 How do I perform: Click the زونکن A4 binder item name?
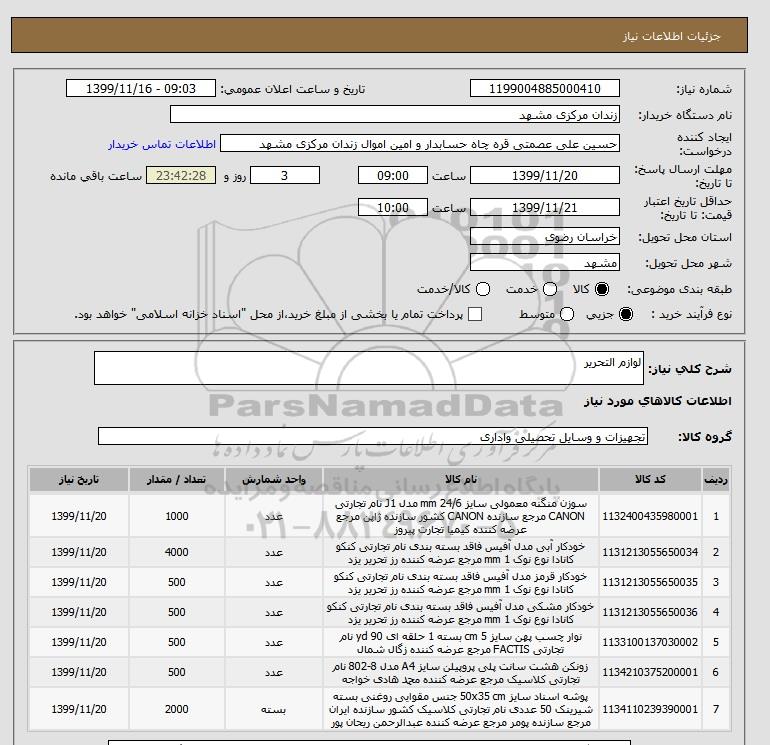[x=461, y=672]
